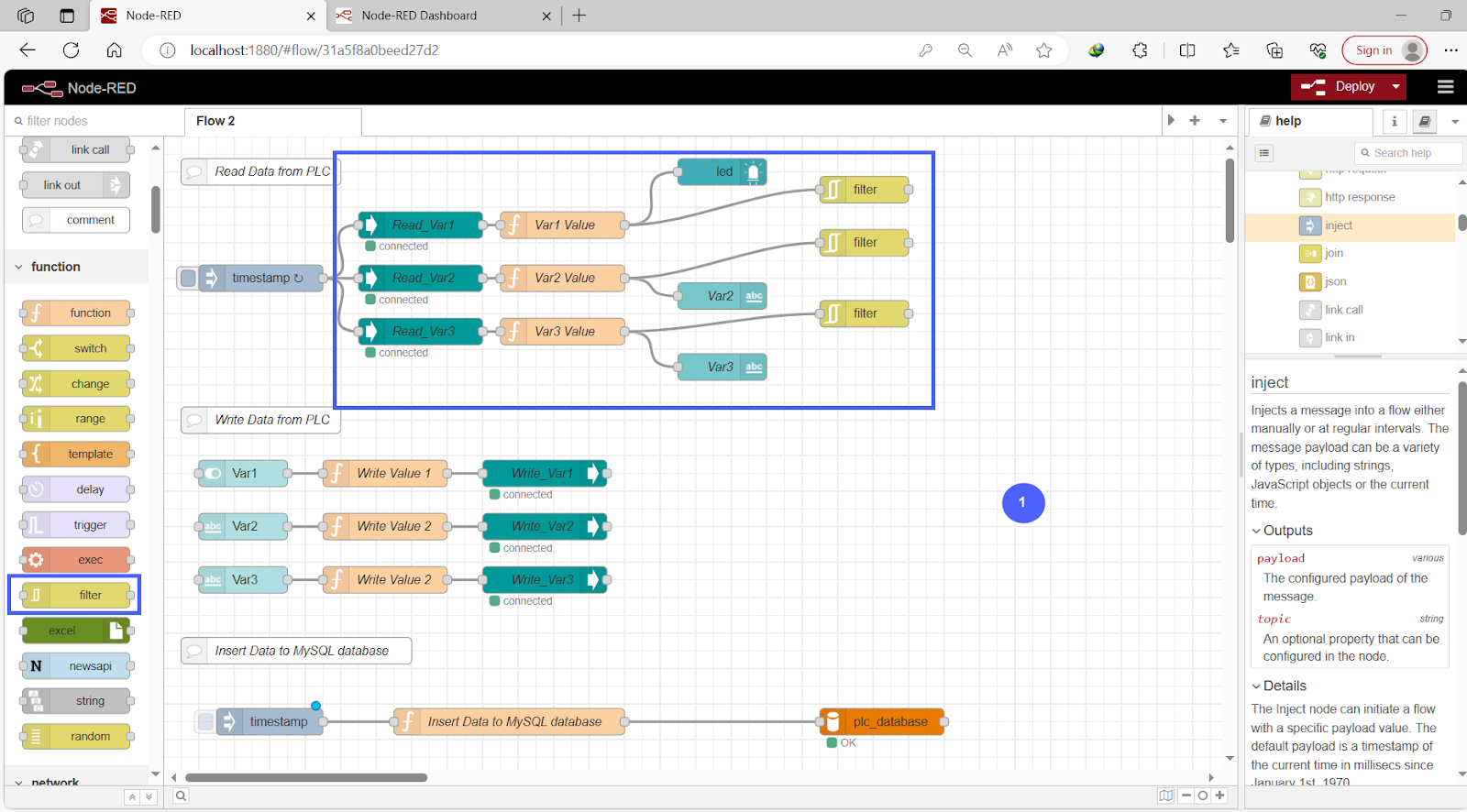Click the workspace search magnifier icon
This screenshot has width=1467, height=812.
(x=181, y=796)
